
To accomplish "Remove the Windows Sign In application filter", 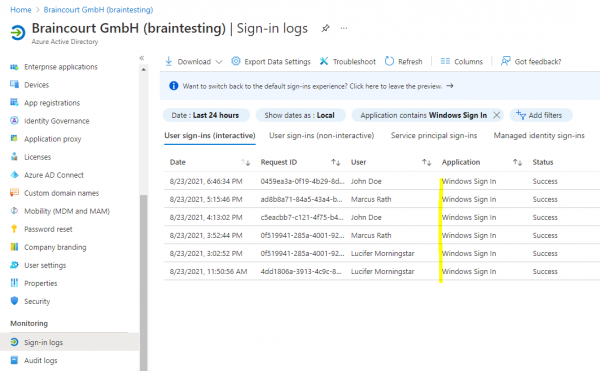I will [x=496, y=115].
